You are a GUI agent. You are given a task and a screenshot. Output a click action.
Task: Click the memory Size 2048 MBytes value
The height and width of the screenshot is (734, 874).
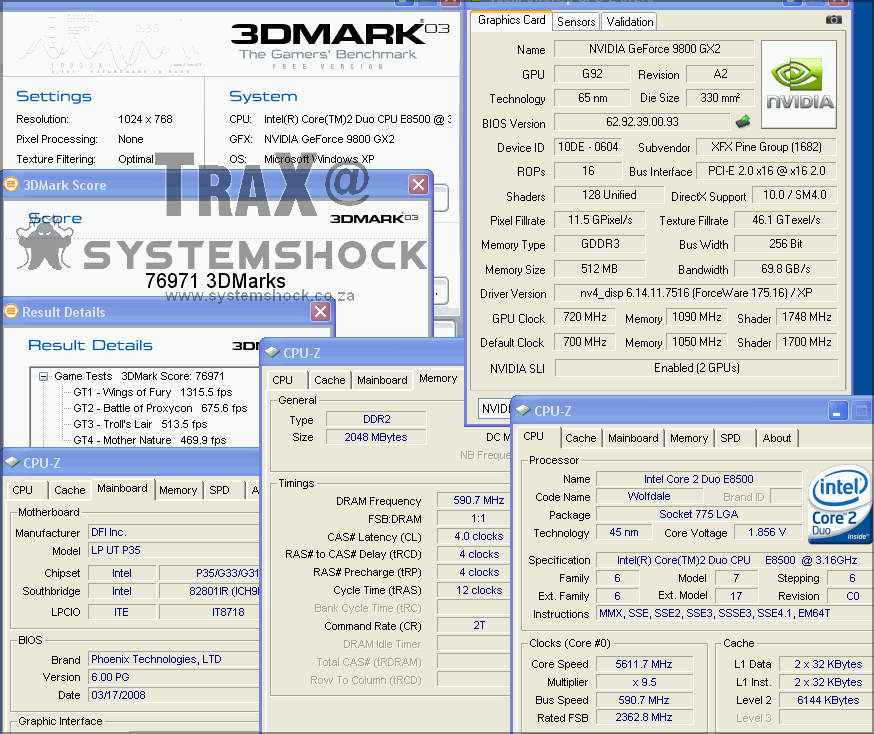(x=377, y=437)
